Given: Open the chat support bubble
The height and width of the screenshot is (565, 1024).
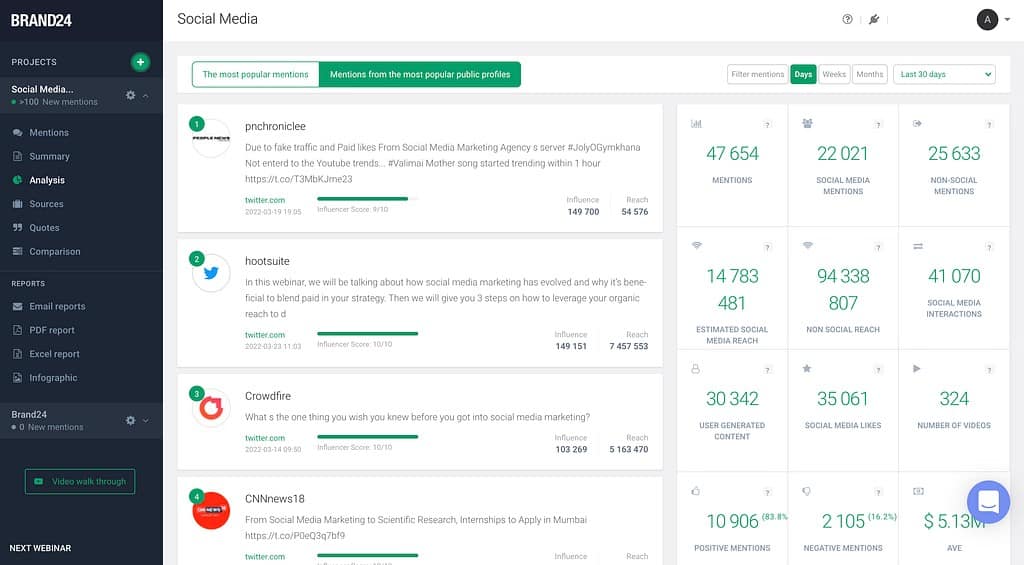Looking at the screenshot, I should (x=988, y=502).
